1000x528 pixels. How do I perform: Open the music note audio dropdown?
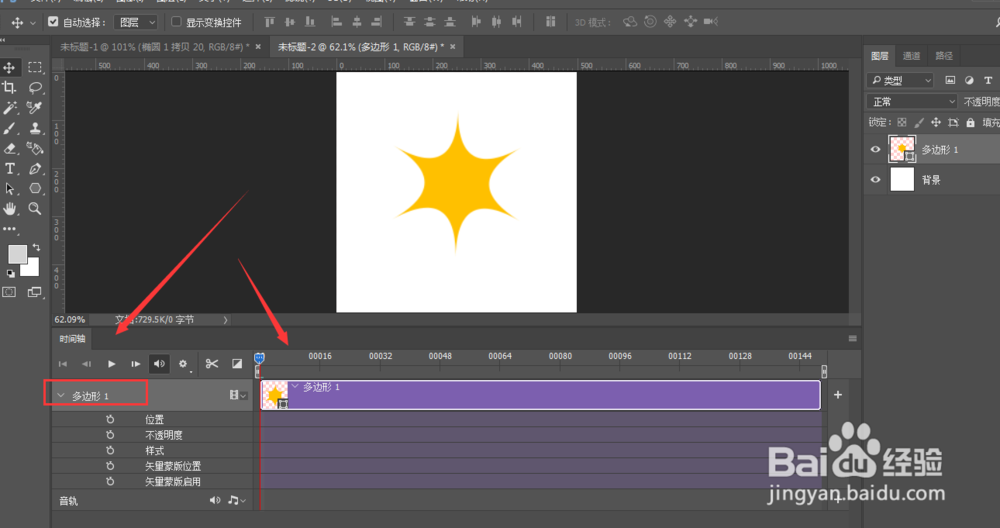237,501
